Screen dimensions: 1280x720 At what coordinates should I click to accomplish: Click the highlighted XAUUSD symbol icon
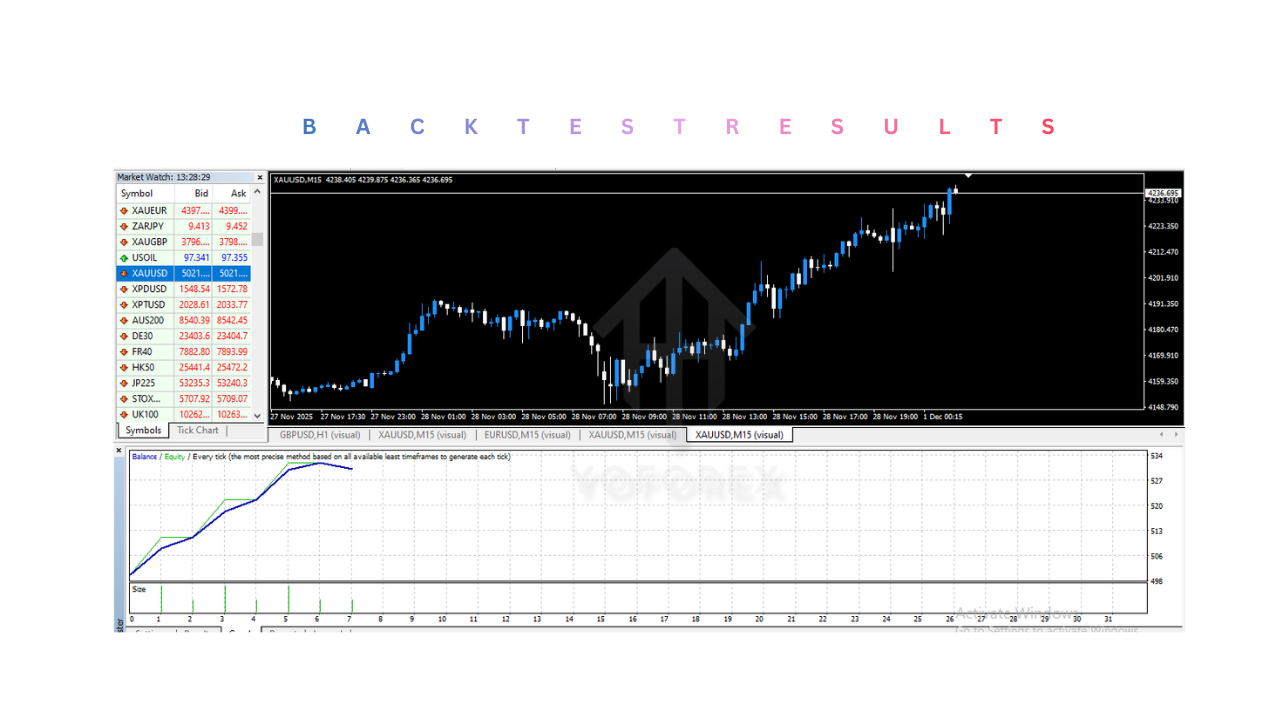(126, 273)
